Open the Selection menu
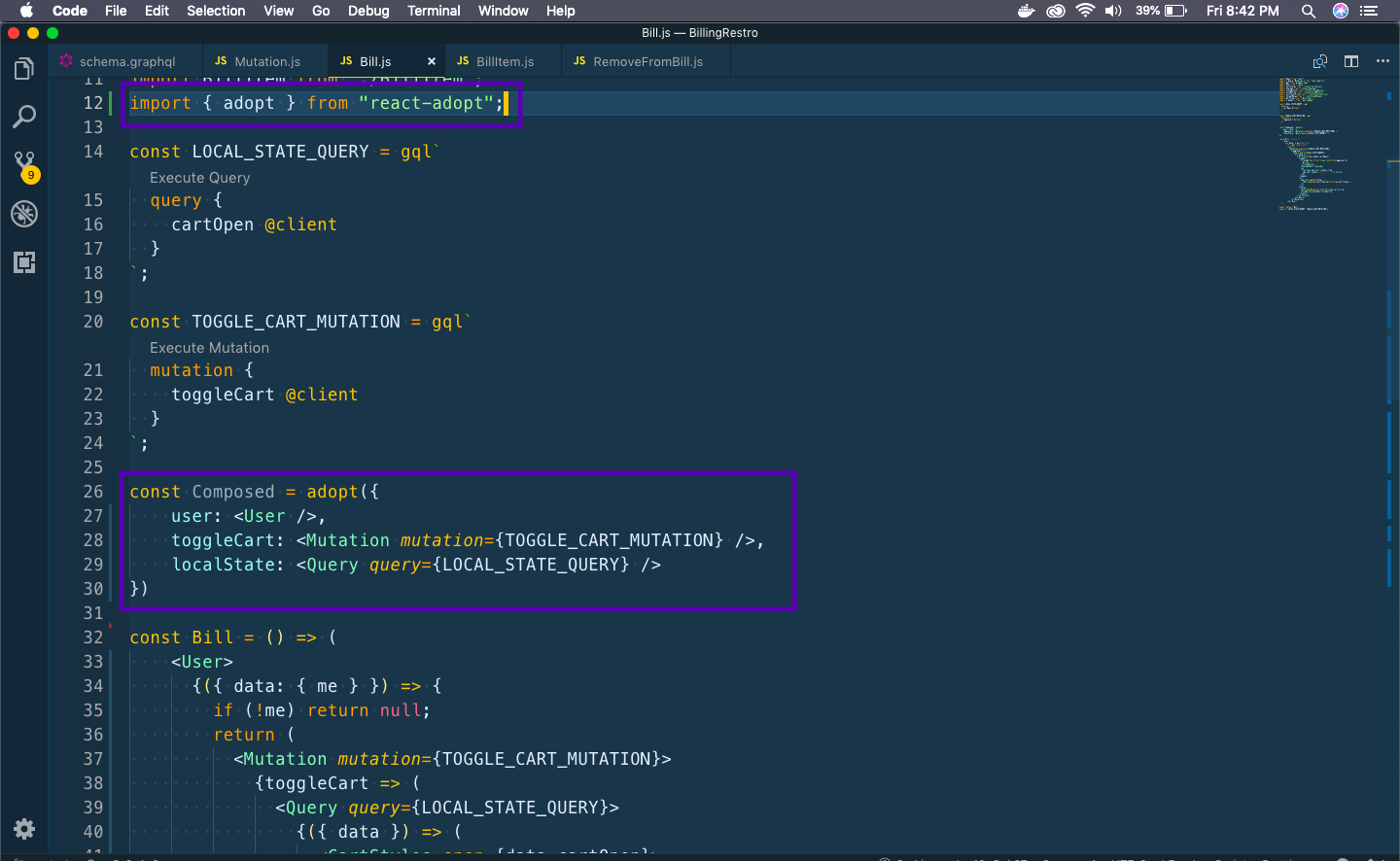The height and width of the screenshot is (861, 1400). point(216,11)
